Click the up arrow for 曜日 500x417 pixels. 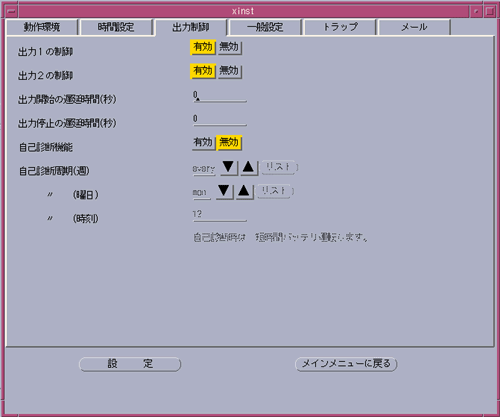coord(244,192)
